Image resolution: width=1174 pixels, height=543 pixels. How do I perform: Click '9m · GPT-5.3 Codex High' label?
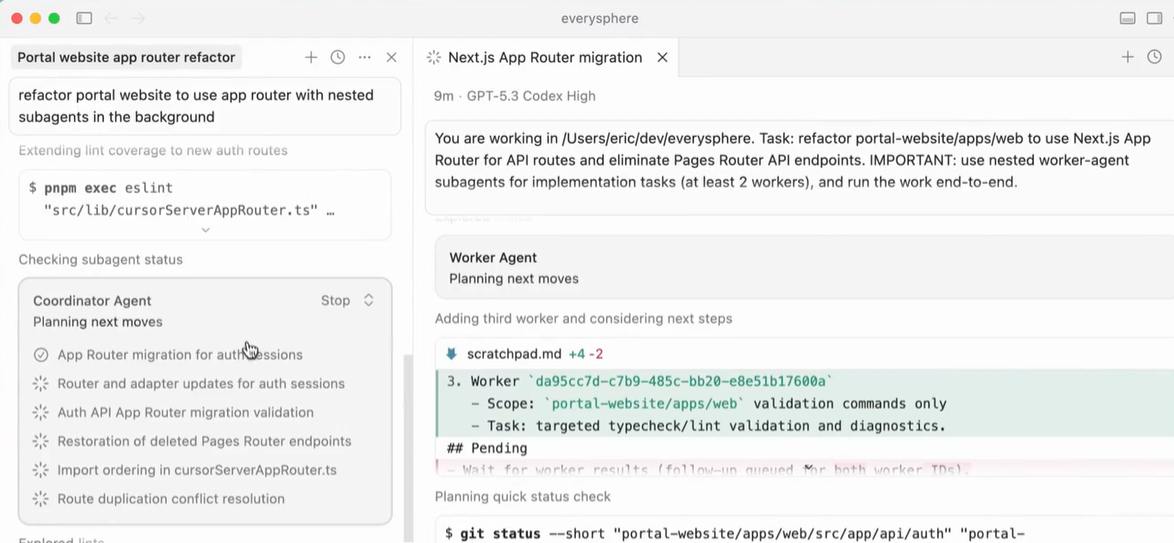(514, 96)
